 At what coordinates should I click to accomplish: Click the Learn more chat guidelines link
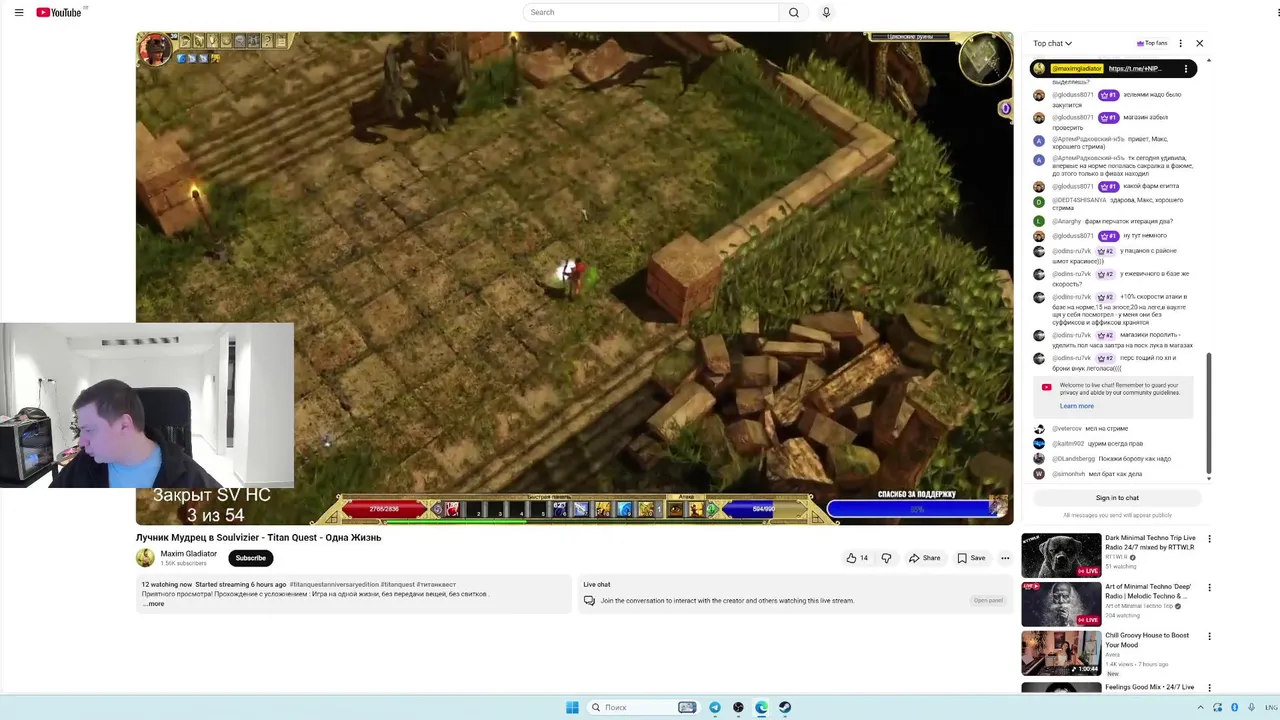coord(1077,406)
